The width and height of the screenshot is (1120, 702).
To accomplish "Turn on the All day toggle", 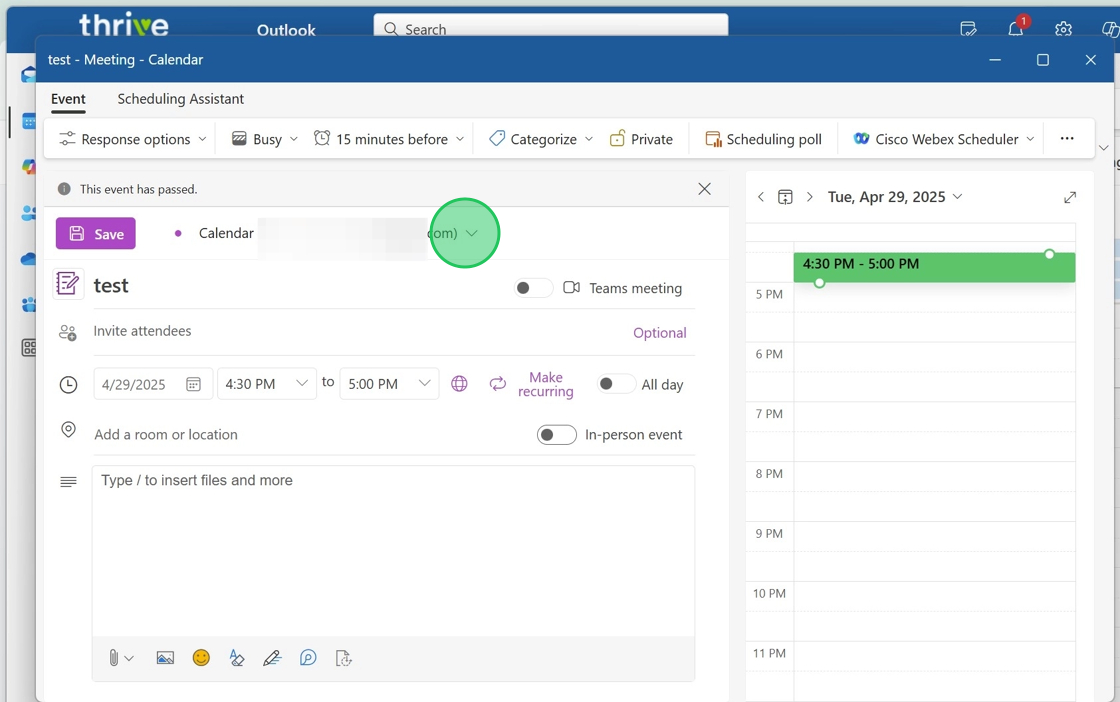I will (615, 384).
